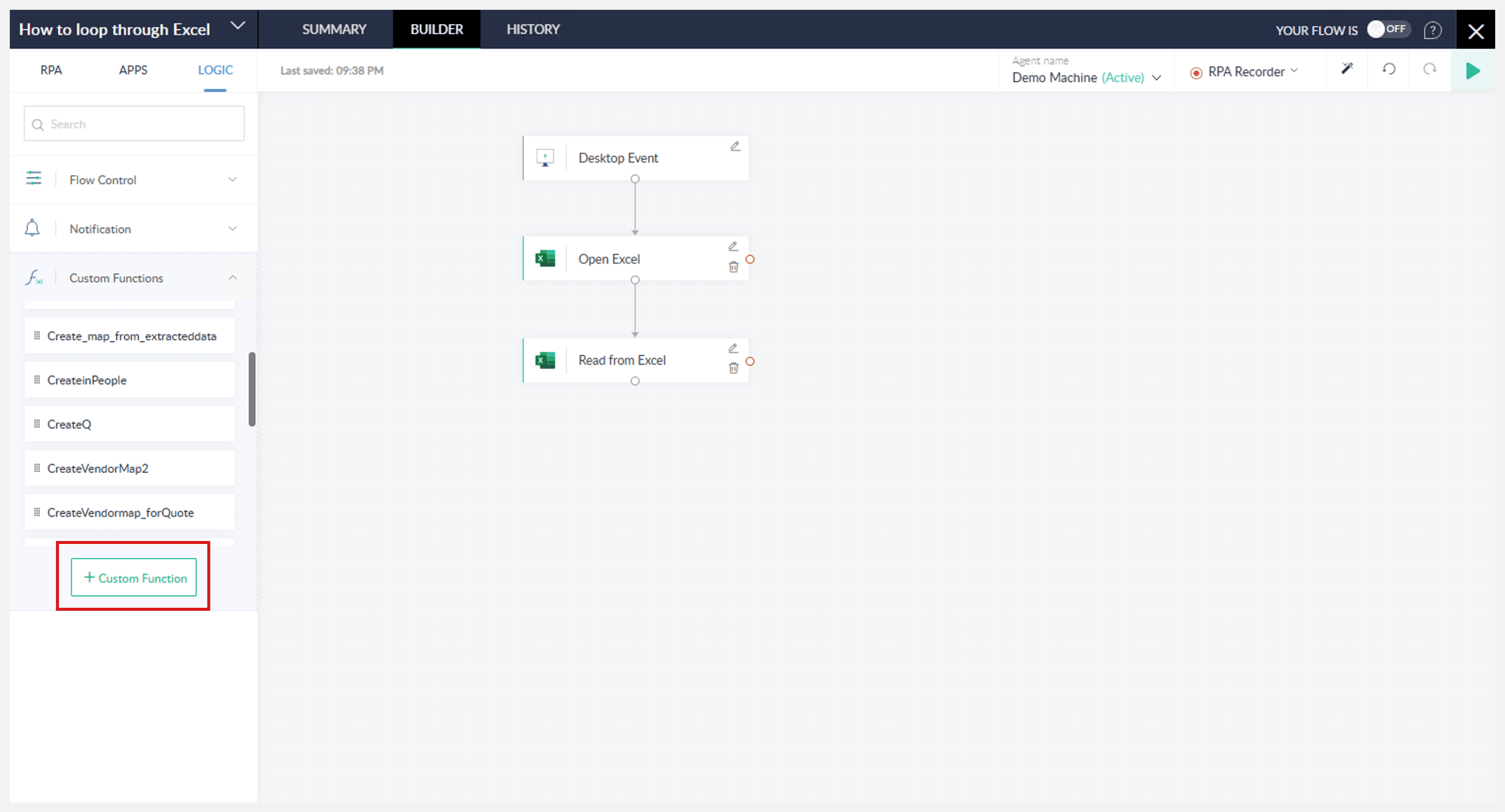The image size is (1505, 812).
Task: Delete the Open Excel step
Action: coord(733,267)
